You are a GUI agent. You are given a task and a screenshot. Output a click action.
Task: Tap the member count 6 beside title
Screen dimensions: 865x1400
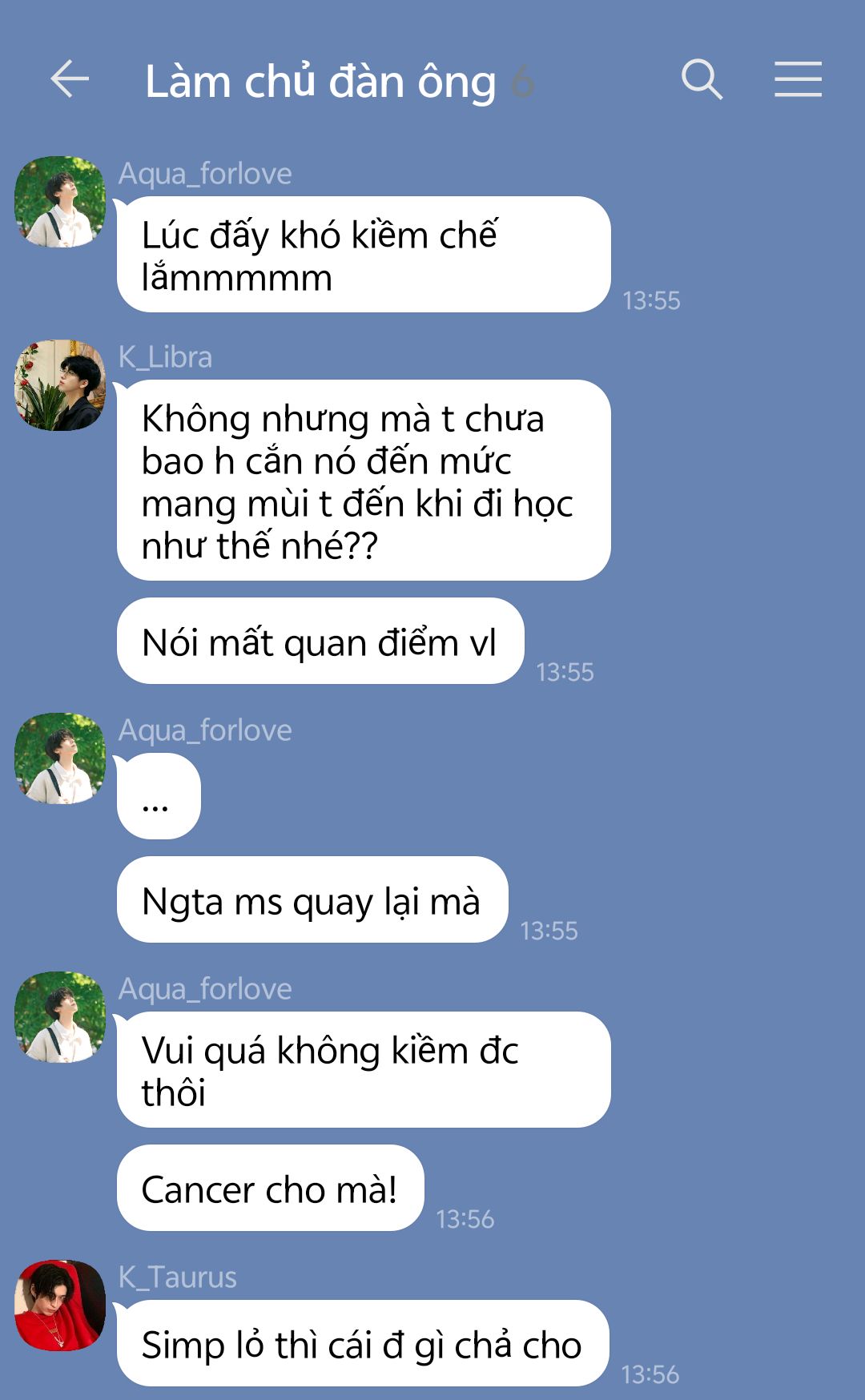522,82
